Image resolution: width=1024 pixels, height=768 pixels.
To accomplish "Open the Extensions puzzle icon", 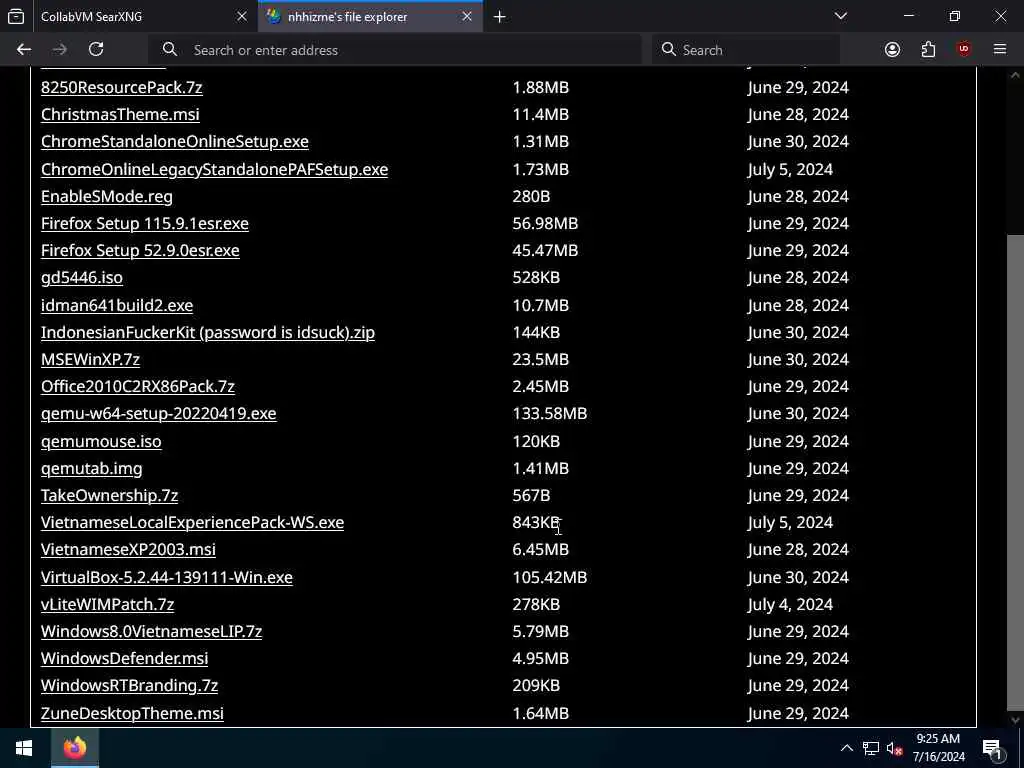I will (928, 50).
